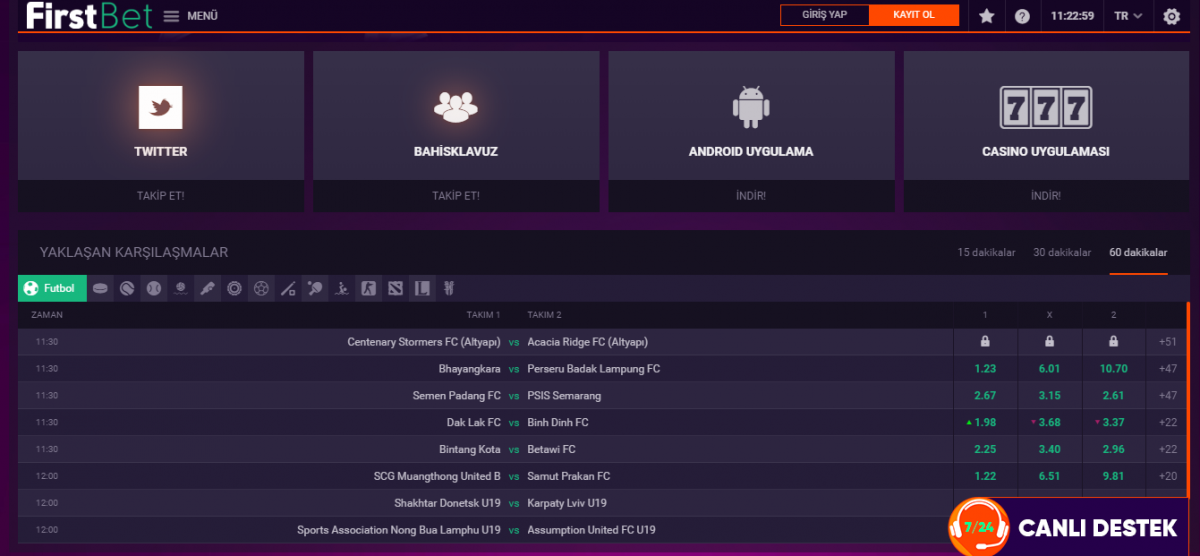Pick odds 1.22 on SCG Muangthong United B
Screen dimensions: 1200x556
(985, 476)
